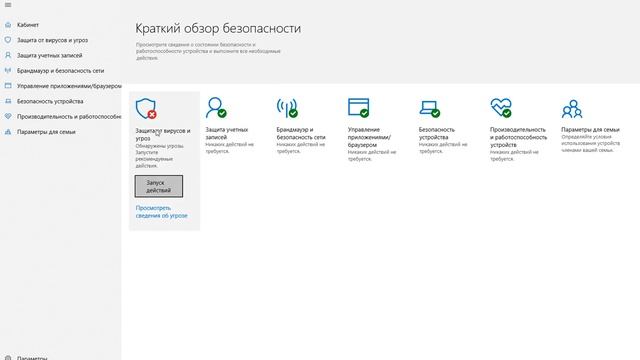Viewport: 640px width, 360px height.
Task: Click status text under Брандмауэр tile
Action: tap(301, 148)
